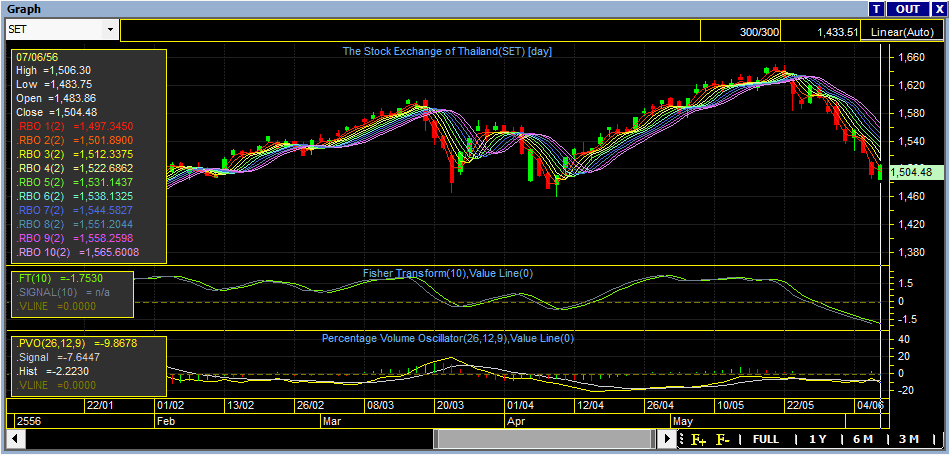
Task: Show FULL time range
Action: (765, 439)
